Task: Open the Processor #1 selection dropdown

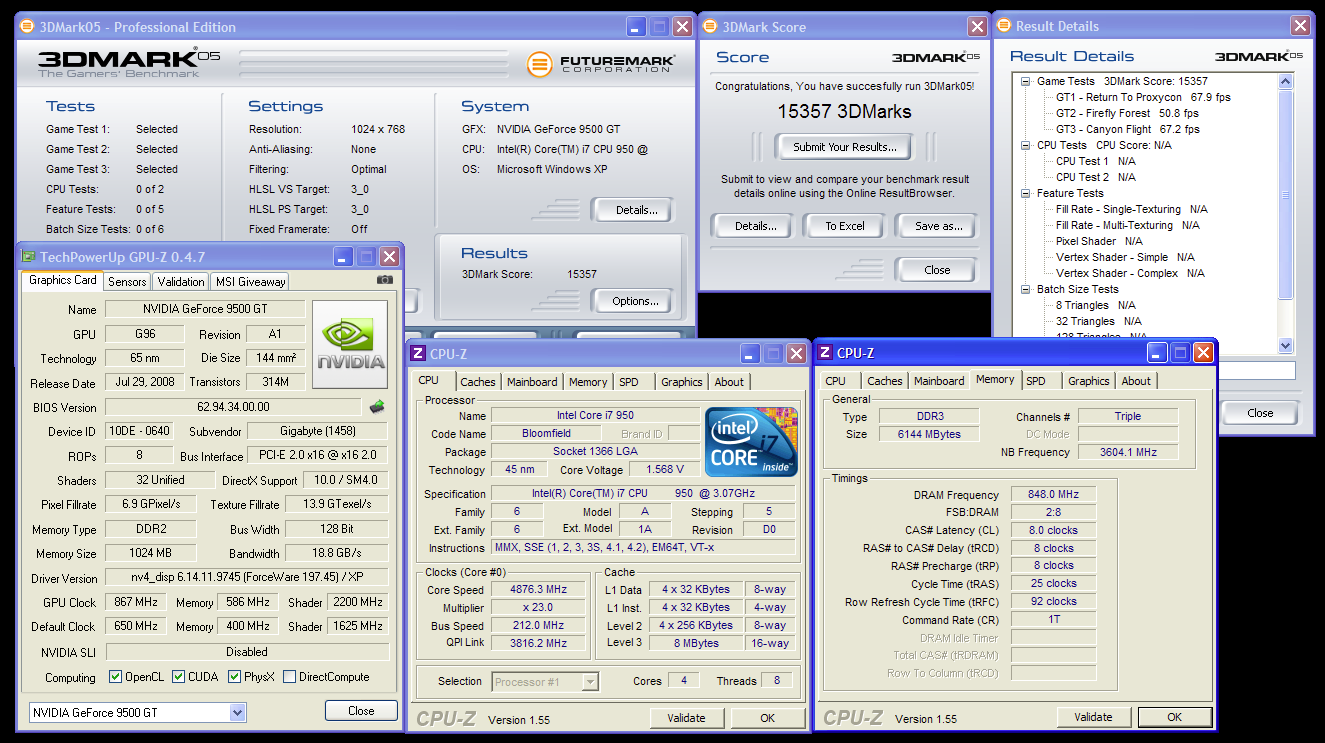Action: click(x=590, y=682)
